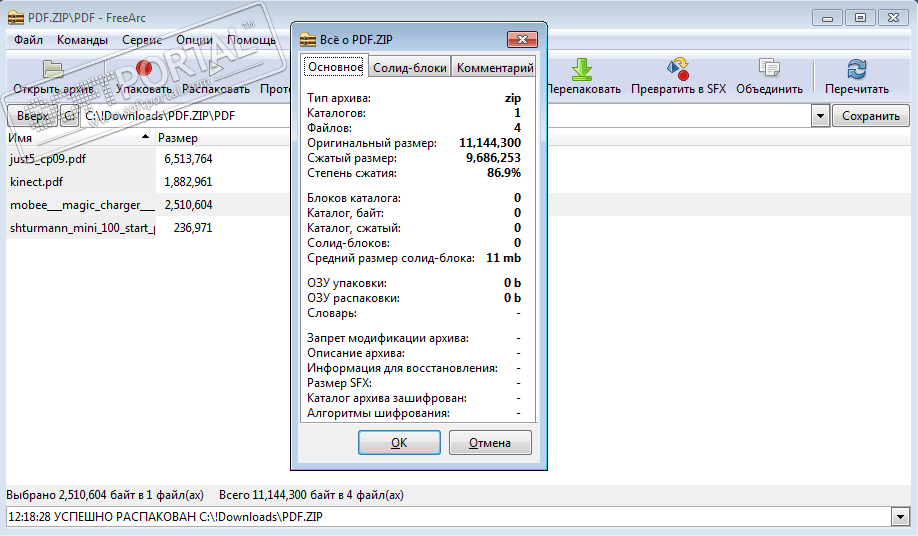Minimize the FreeArc main window

[827, 18]
